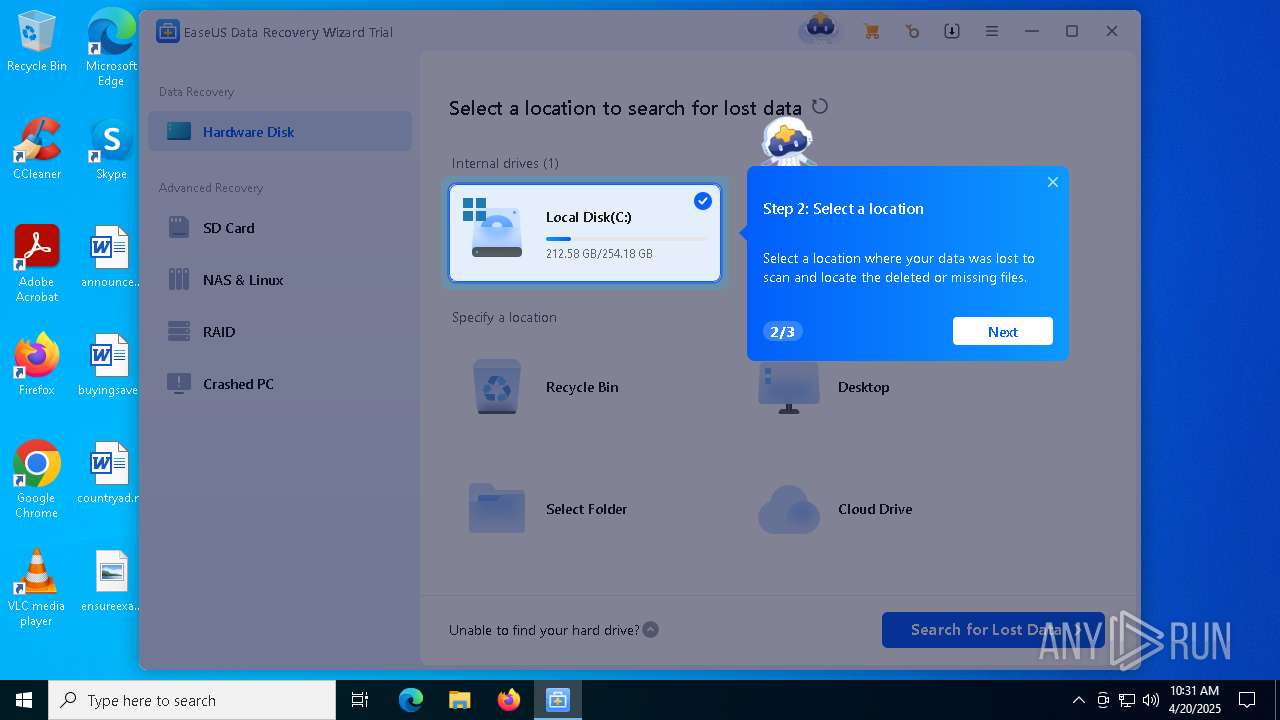Open Task View on taskbar

pyautogui.click(x=360, y=700)
